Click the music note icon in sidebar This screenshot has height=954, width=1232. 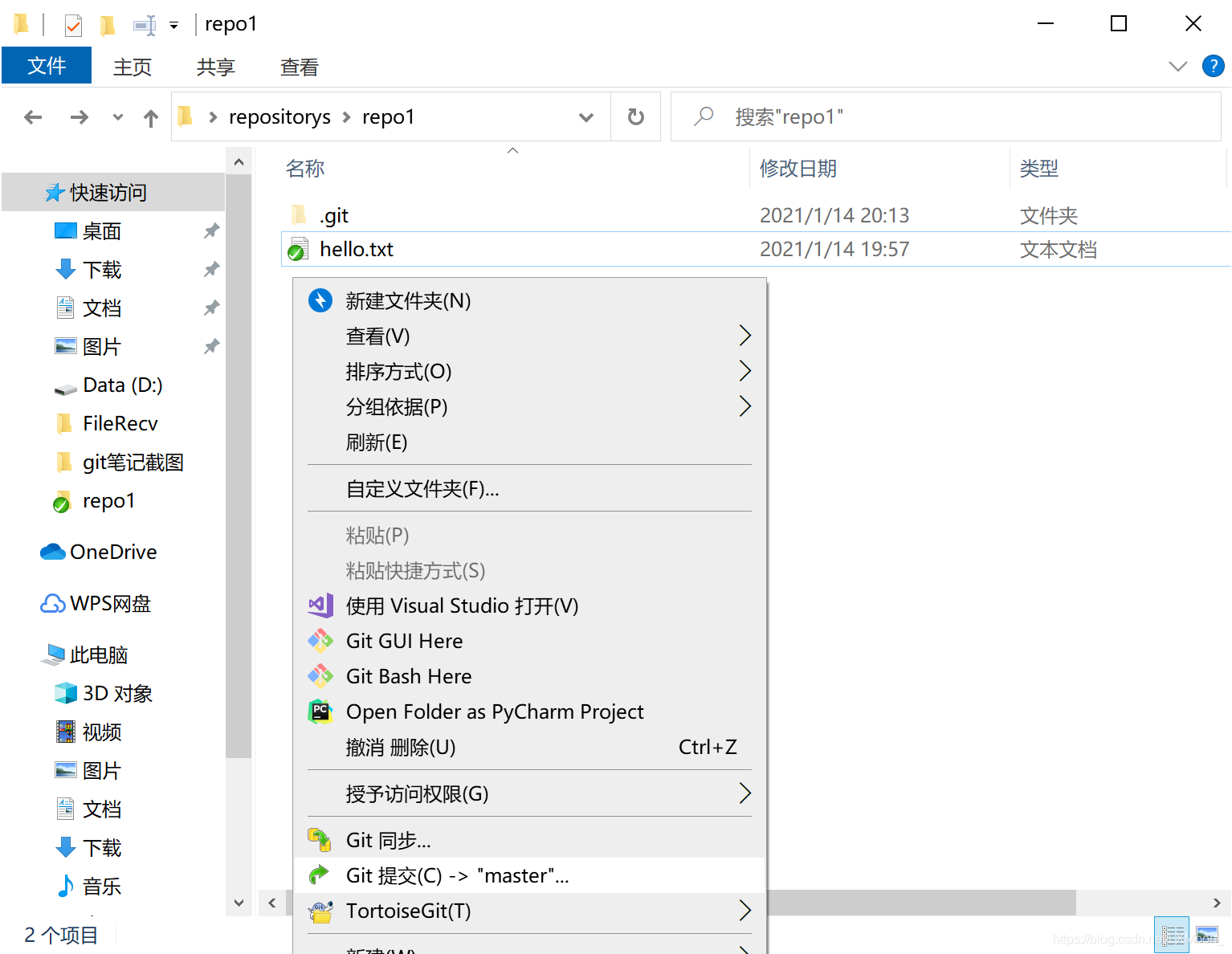(65, 886)
